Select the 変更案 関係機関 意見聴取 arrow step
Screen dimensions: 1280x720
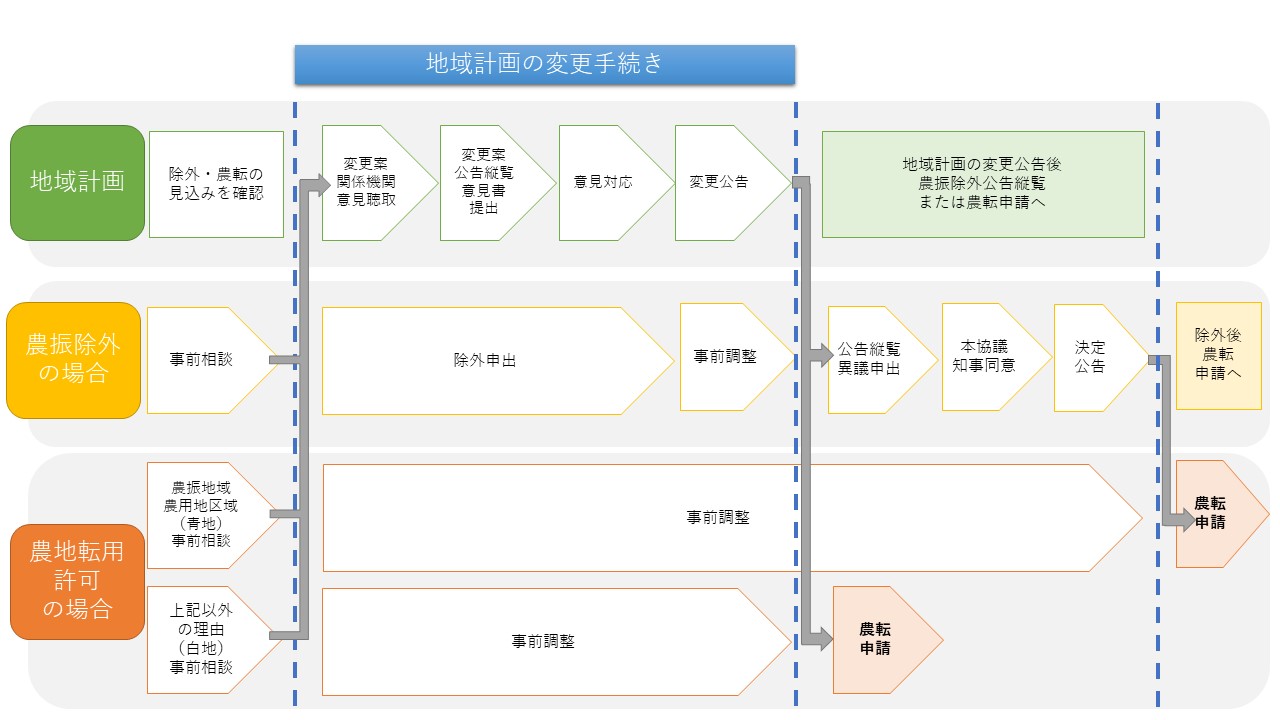click(x=368, y=183)
